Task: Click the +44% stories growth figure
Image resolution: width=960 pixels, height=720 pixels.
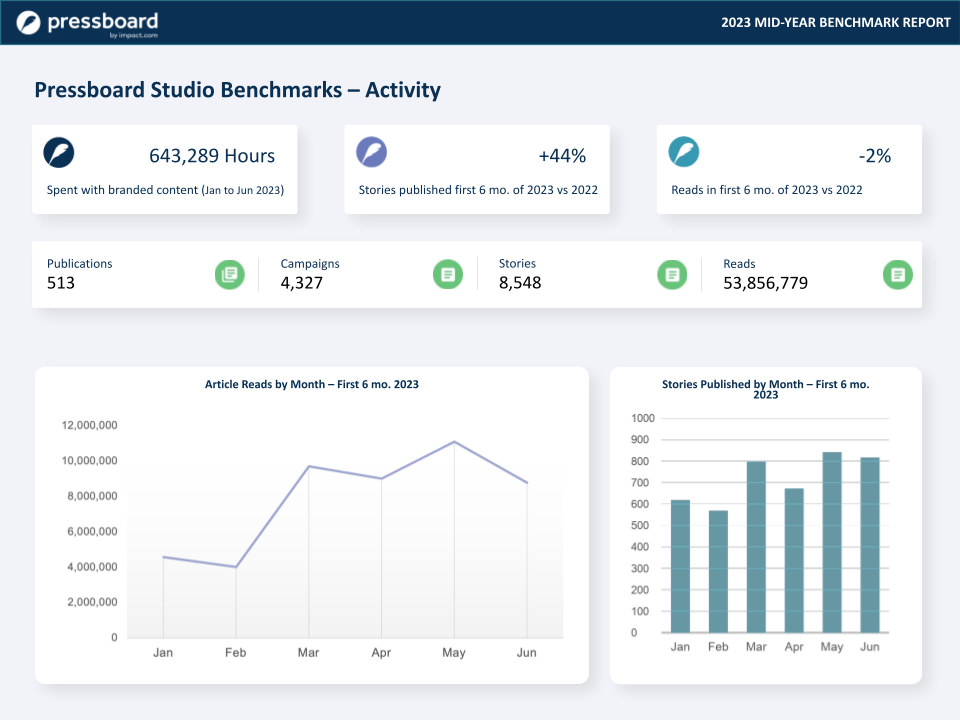Action: [x=562, y=156]
